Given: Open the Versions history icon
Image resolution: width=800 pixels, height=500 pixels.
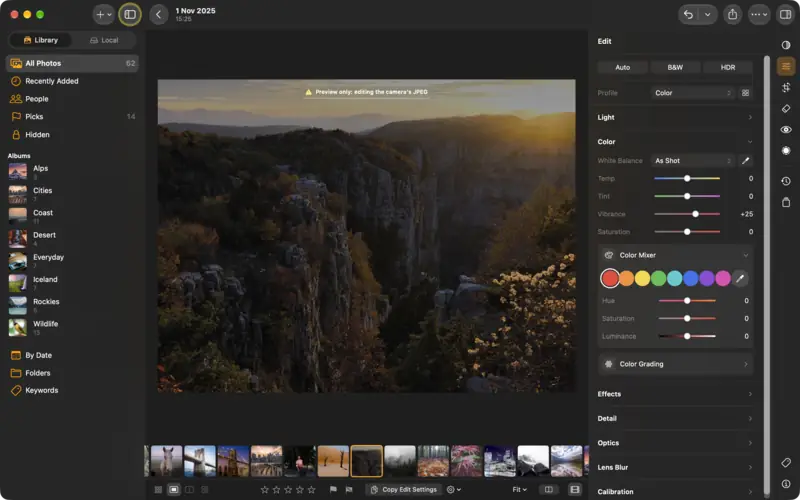Looking at the screenshot, I should pyautogui.click(x=786, y=181).
